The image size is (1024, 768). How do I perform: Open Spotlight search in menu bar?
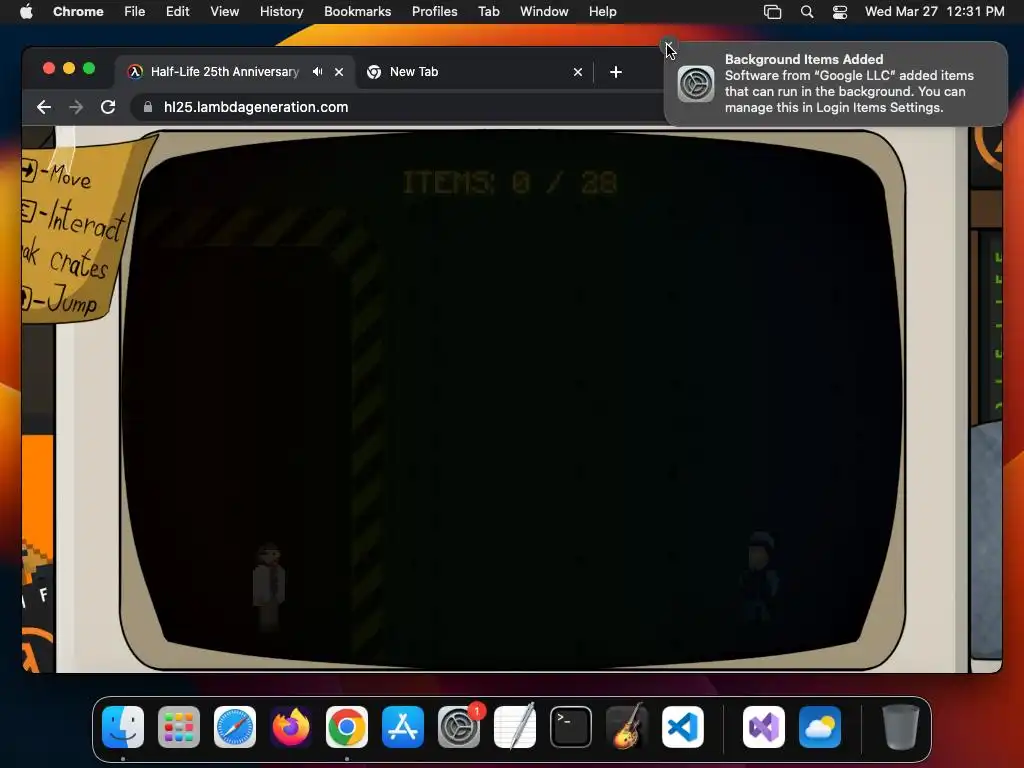coord(807,12)
